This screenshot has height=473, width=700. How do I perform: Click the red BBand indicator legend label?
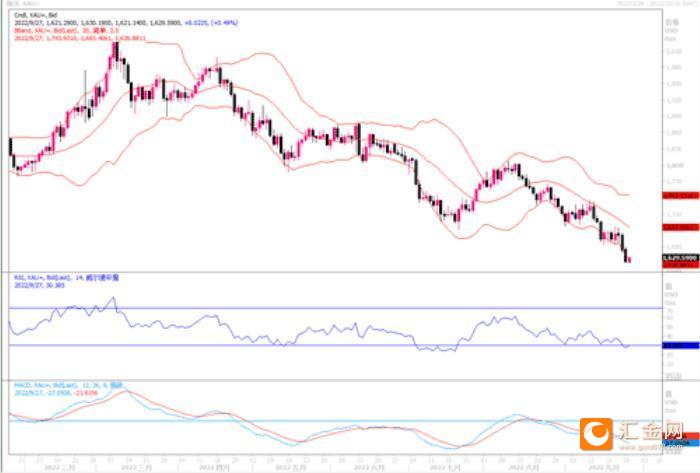(67, 30)
